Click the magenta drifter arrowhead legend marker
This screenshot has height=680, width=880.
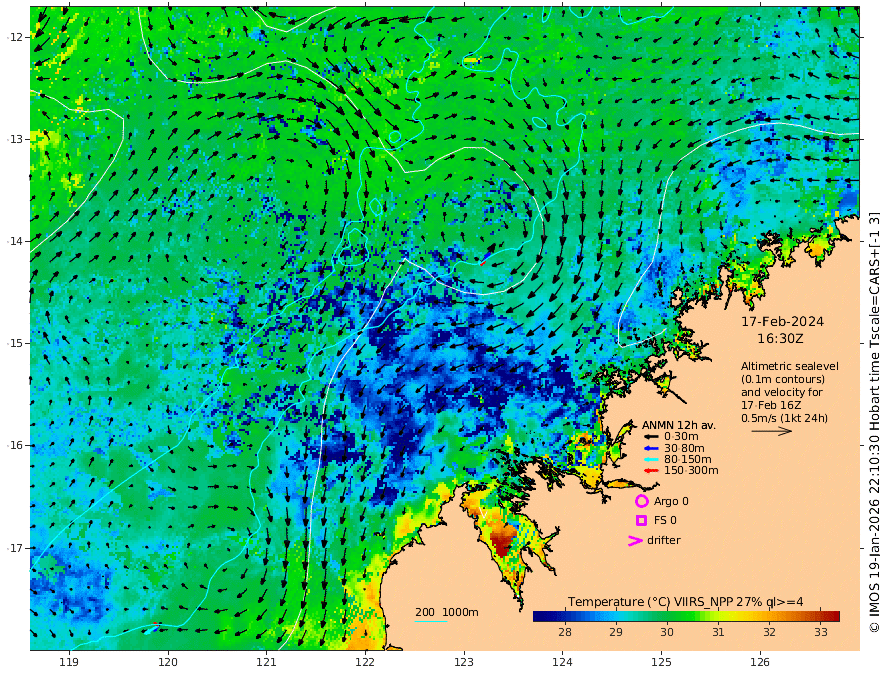tap(635, 540)
